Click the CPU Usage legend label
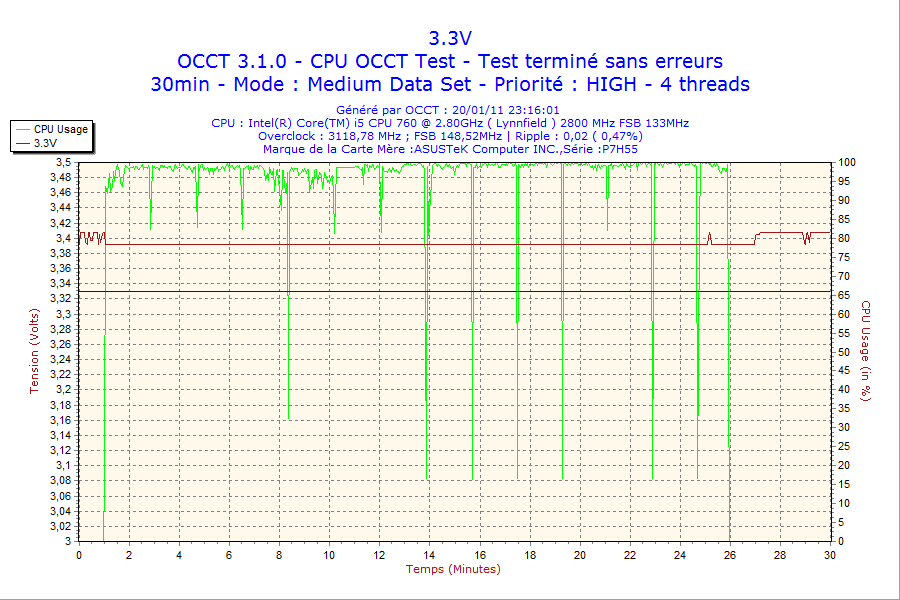900x600 pixels. point(61,129)
